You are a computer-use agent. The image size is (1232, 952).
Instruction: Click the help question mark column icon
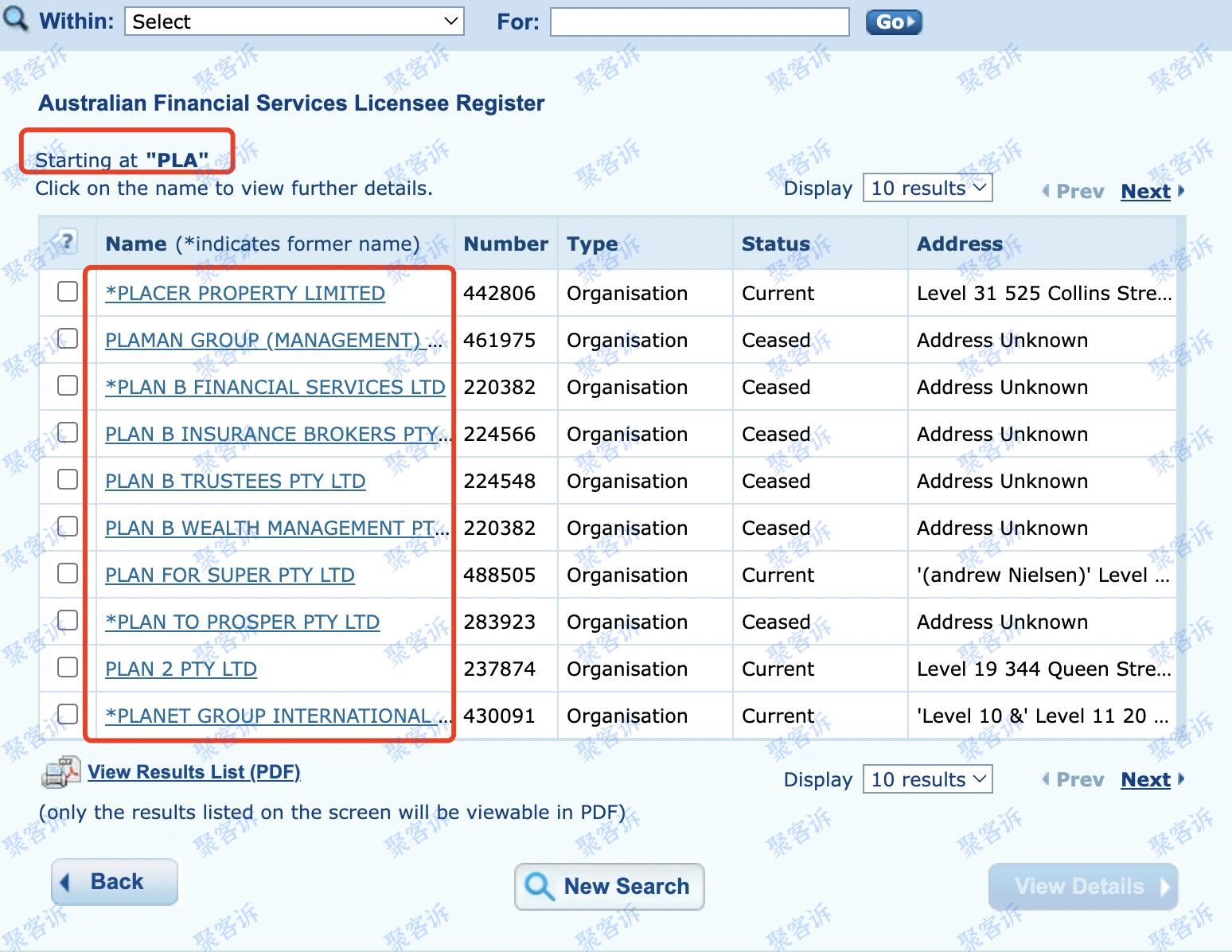(67, 240)
